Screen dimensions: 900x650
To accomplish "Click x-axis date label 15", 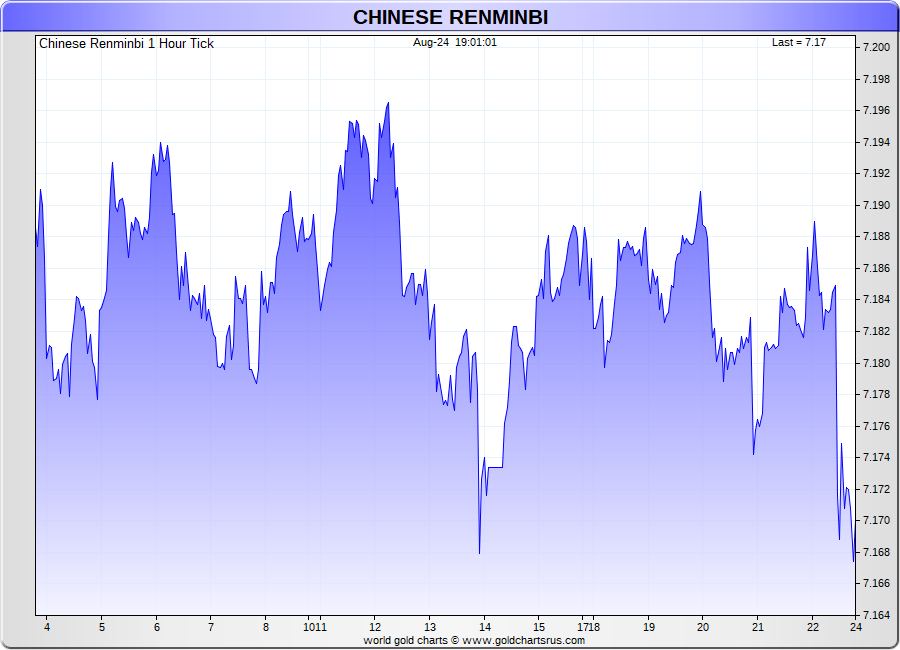I will [x=539, y=627].
